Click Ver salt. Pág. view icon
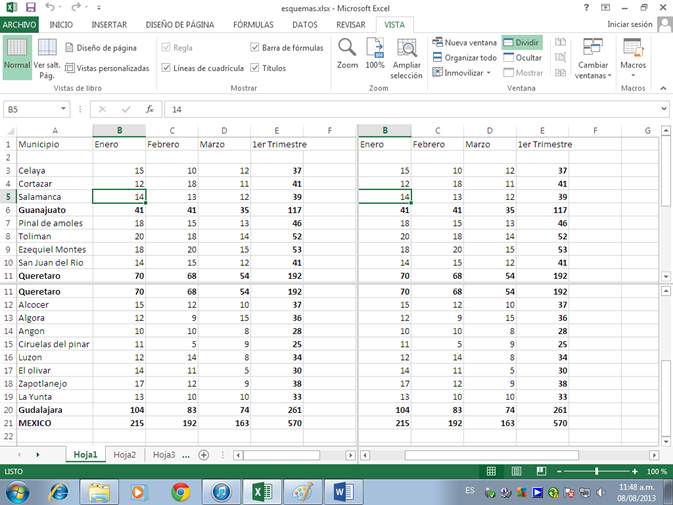 tap(47, 58)
